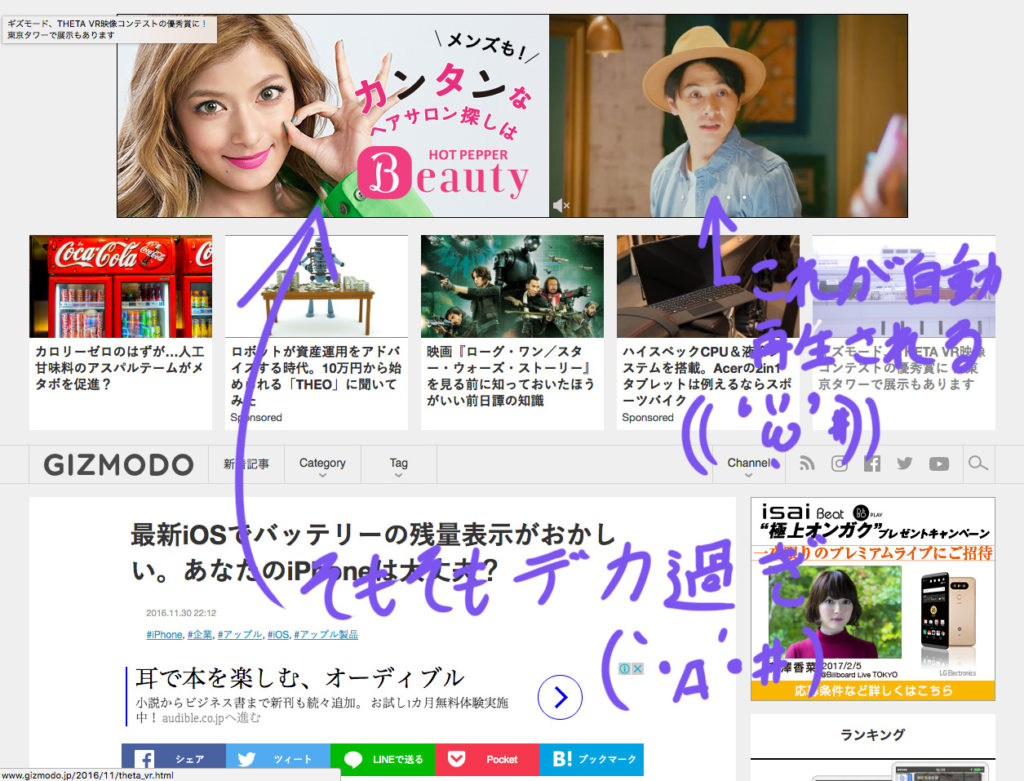The image size is (1024, 781).
Task: Open the #アップル製品 tag link
Action: click(x=326, y=635)
